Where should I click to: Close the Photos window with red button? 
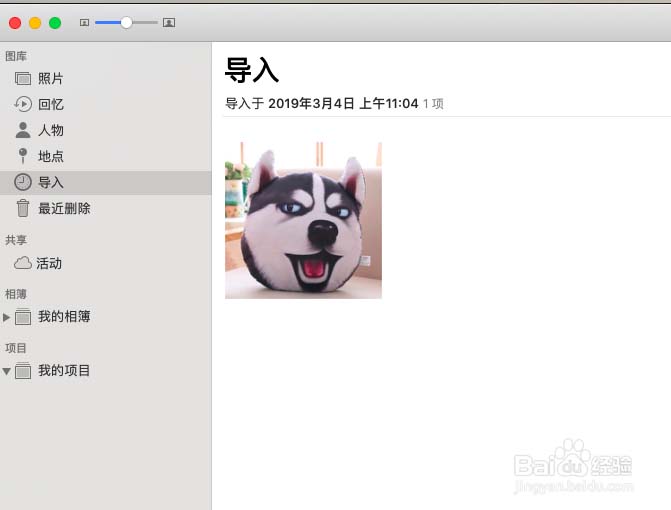click(x=15, y=23)
